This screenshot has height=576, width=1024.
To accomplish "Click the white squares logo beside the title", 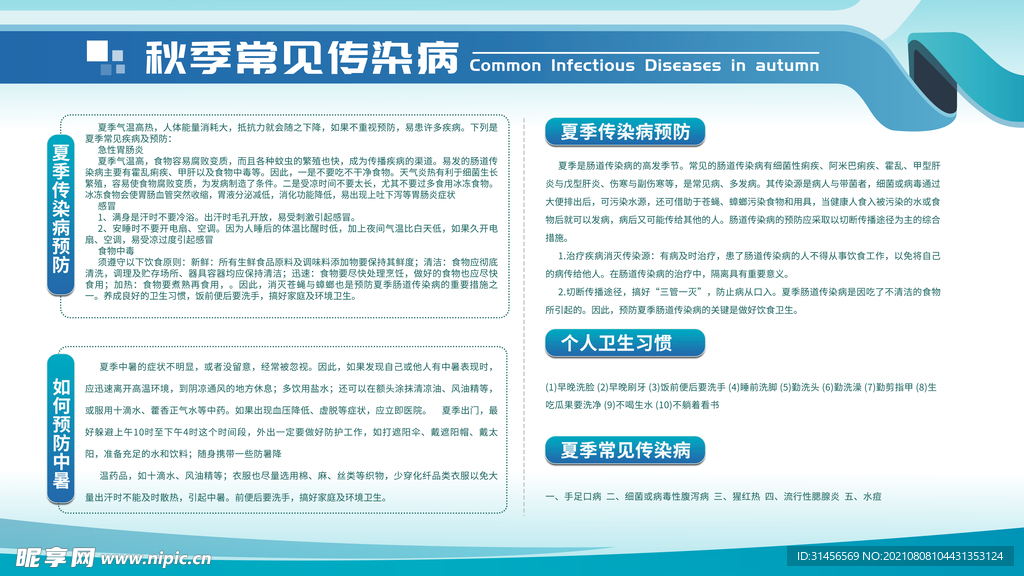I will click(106, 57).
